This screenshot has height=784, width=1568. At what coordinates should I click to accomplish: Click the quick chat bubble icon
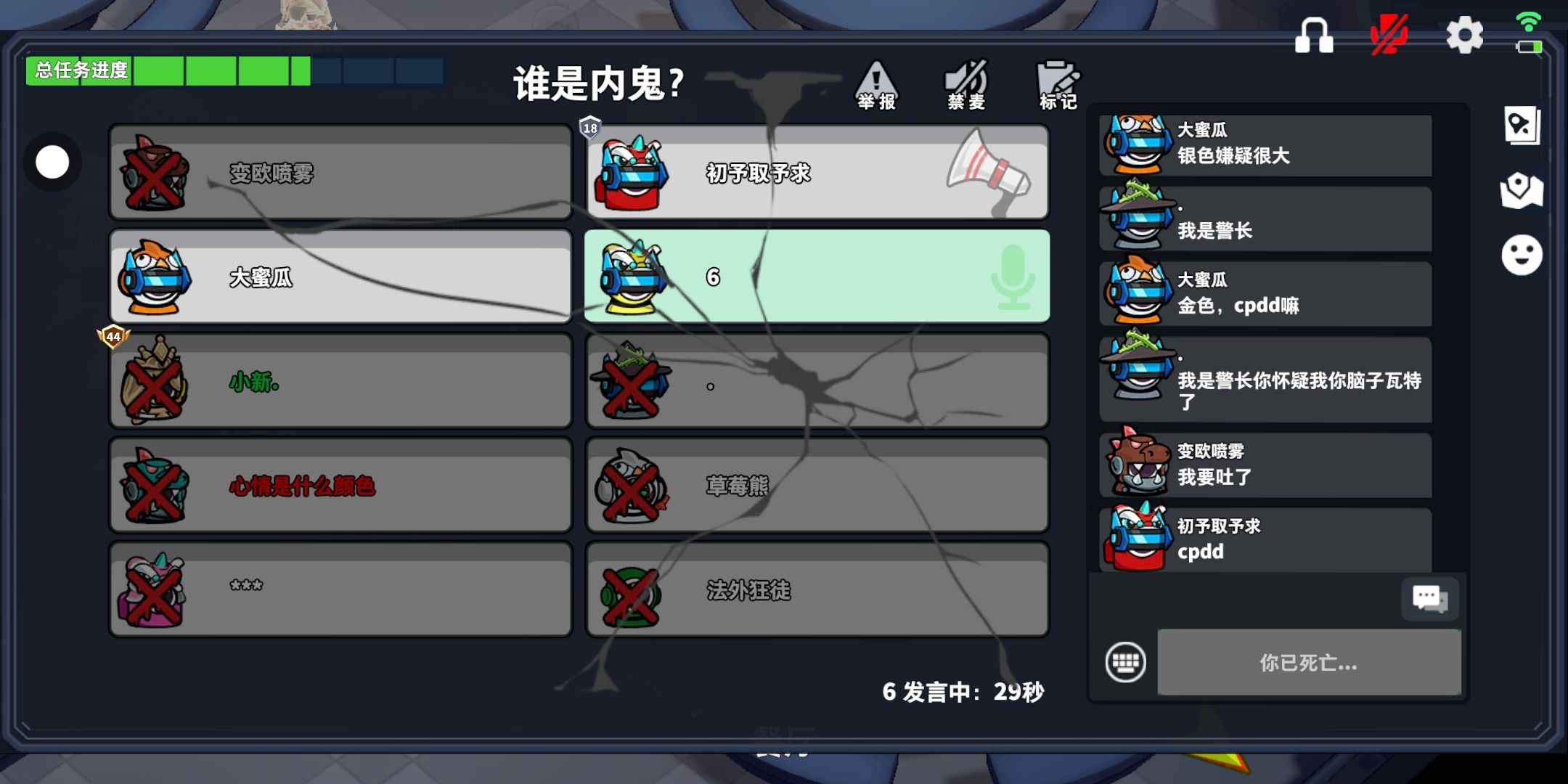[x=1429, y=599]
